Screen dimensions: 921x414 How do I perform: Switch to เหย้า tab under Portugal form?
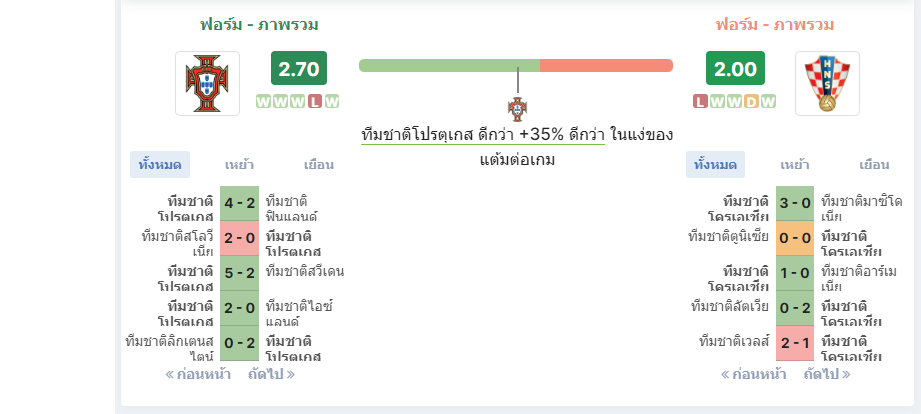point(239,164)
